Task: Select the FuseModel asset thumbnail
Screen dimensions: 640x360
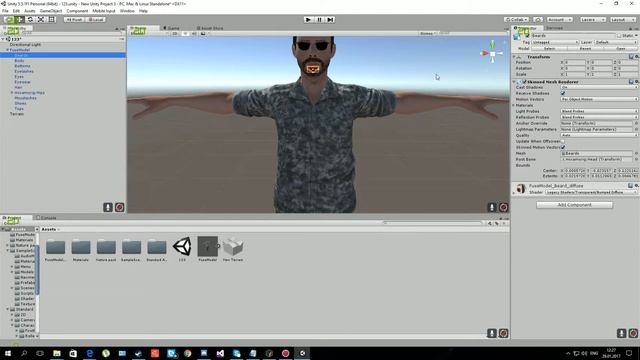Action: point(207,249)
